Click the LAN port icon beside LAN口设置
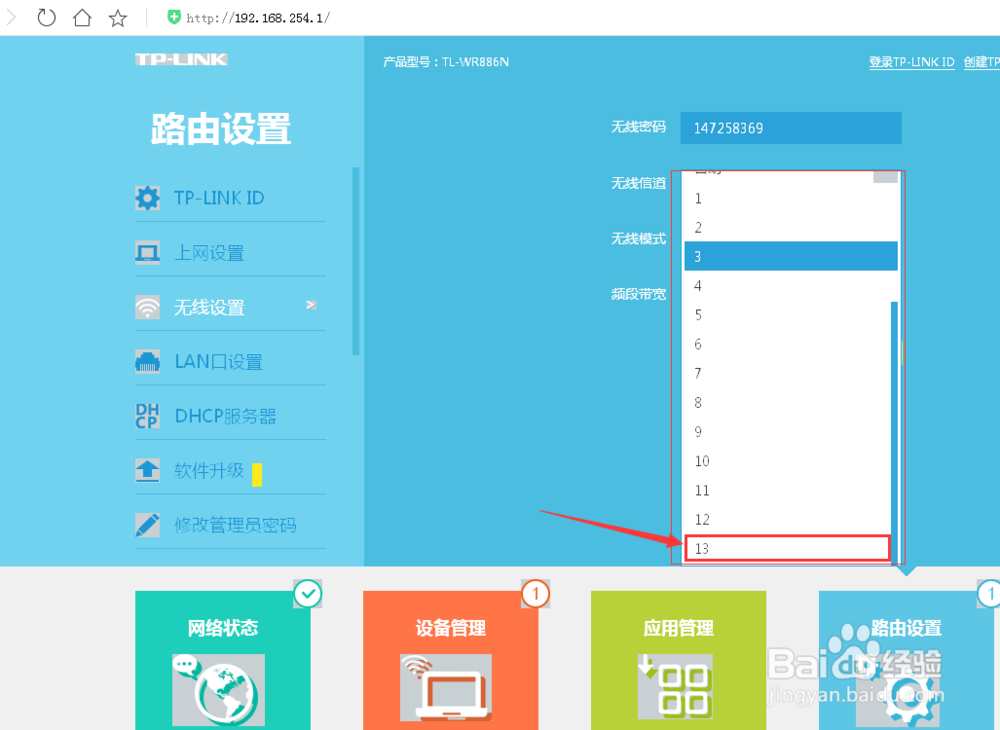 tap(147, 362)
